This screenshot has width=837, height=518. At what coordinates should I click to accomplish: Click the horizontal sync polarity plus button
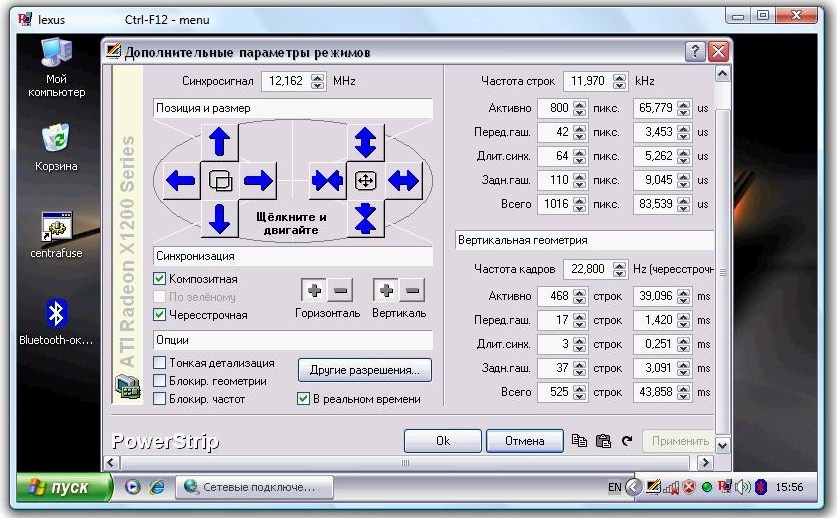(314, 290)
